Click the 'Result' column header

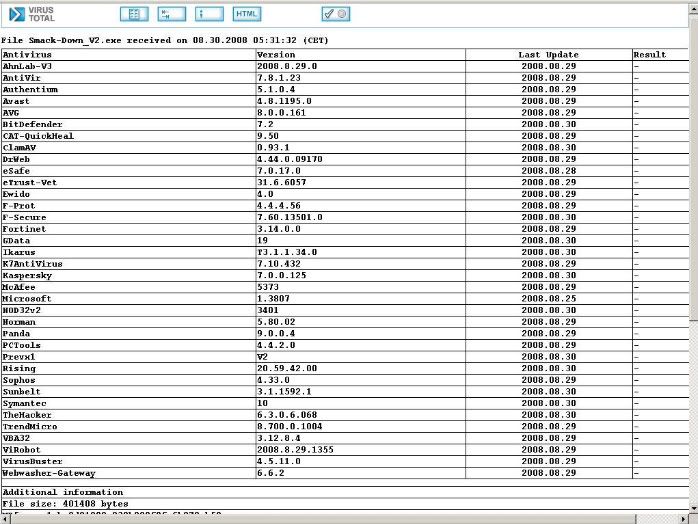pyautogui.click(x=650, y=54)
